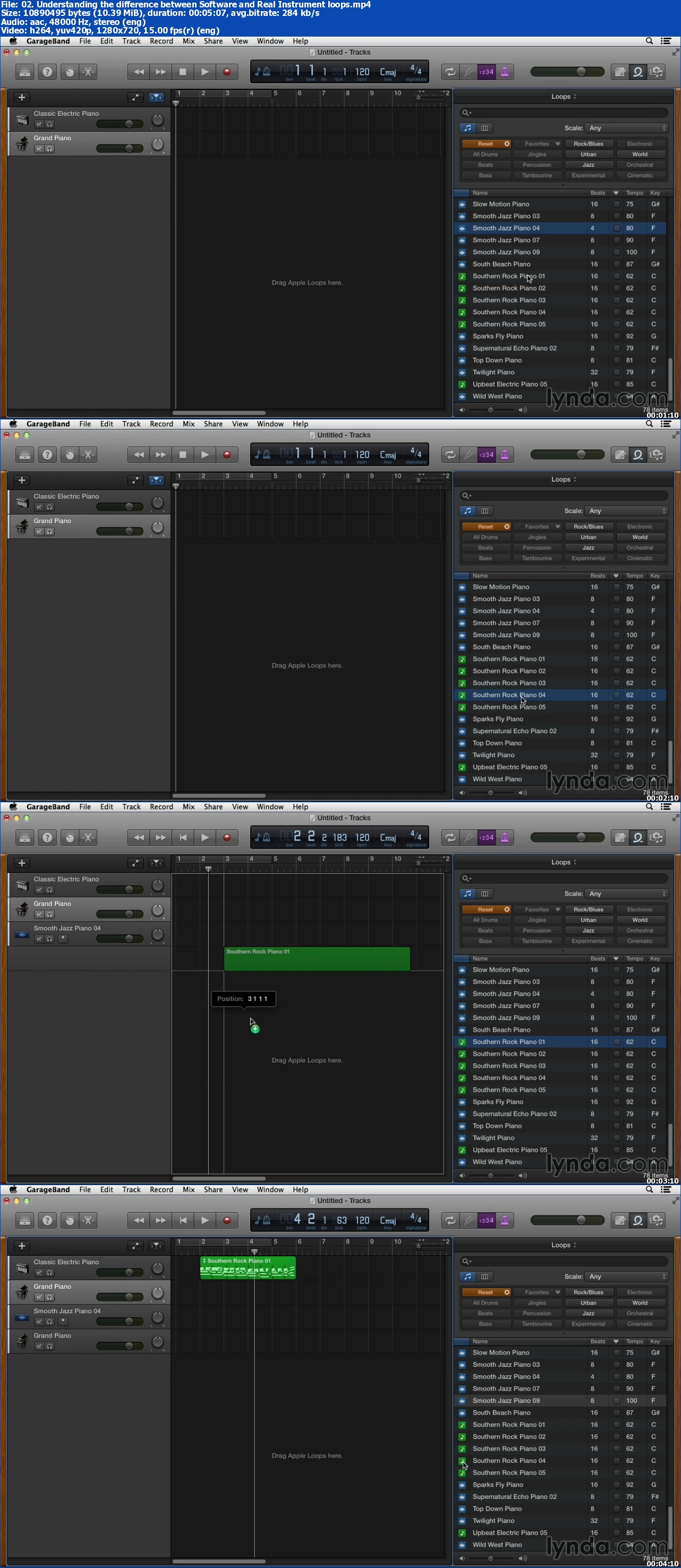Image resolution: width=681 pixels, height=1568 pixels.
Task: Open the File menu in the 00:01:10 frame
Action: click(86, 41)
